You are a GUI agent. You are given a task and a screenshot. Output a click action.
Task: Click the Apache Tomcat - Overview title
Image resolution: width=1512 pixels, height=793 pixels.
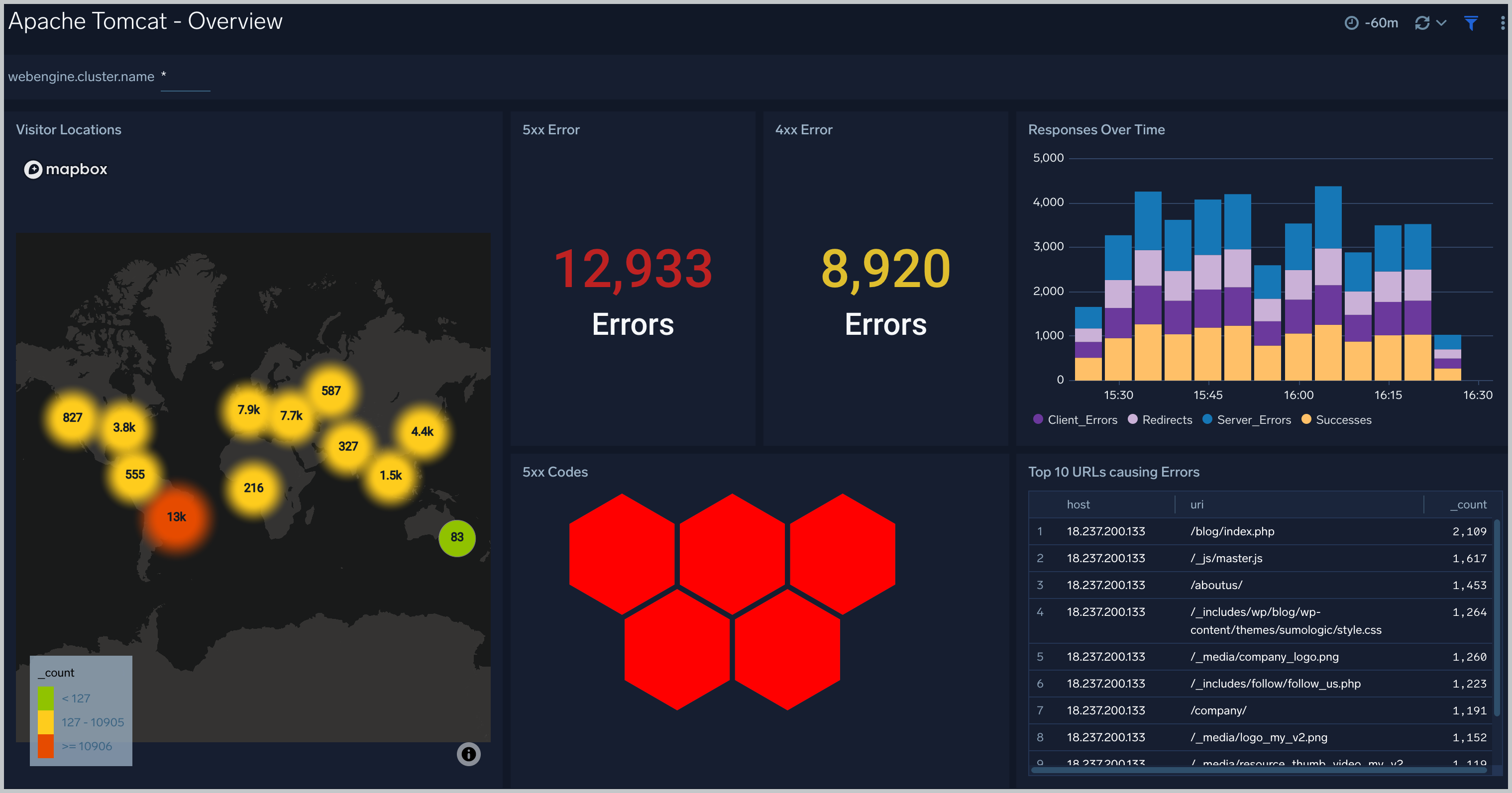pos(145,22)
